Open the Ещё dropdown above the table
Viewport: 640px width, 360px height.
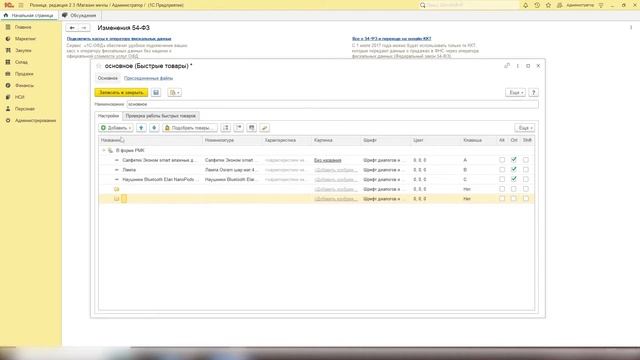(524, 128)
